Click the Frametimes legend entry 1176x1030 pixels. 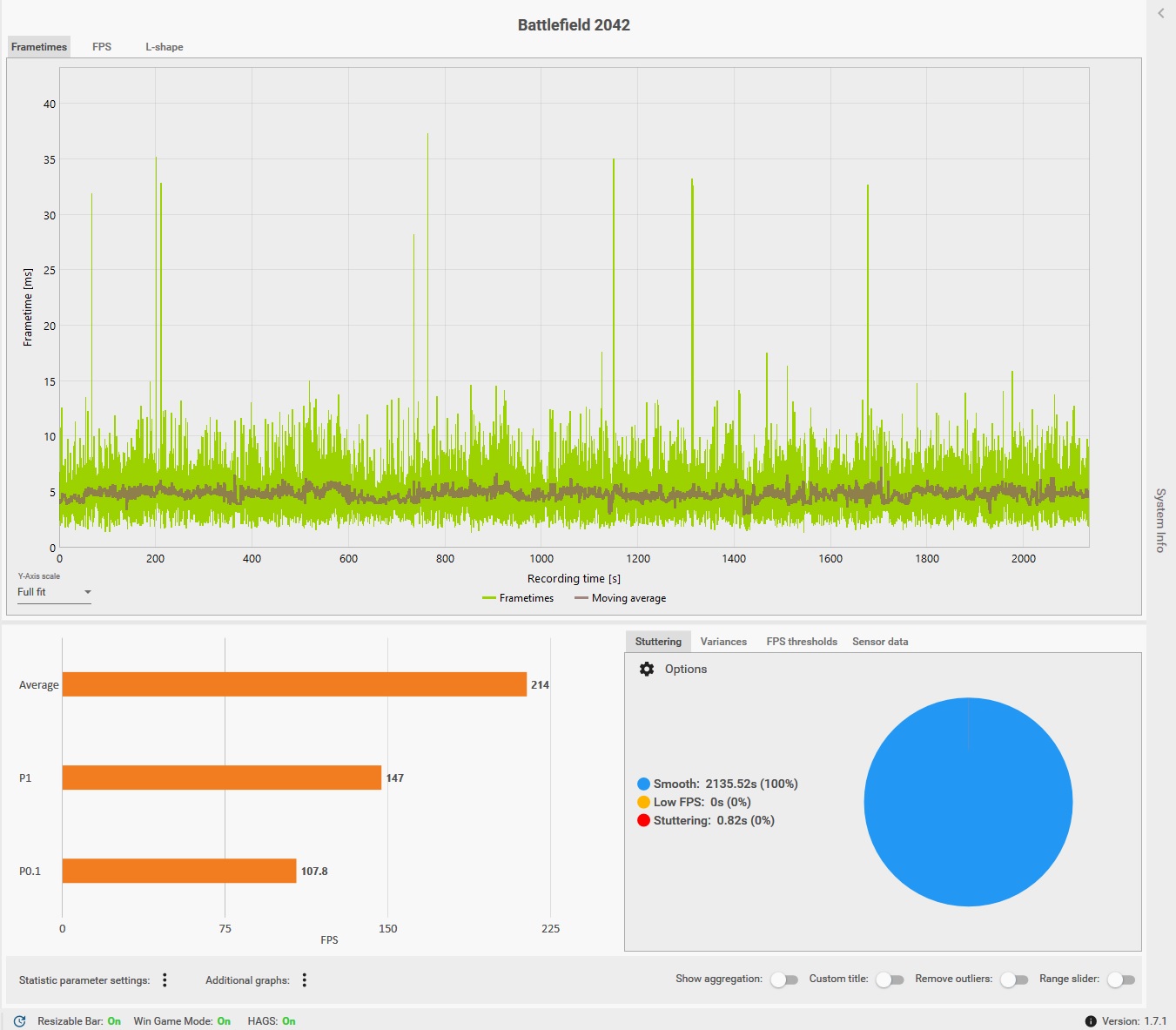[518, 598]
